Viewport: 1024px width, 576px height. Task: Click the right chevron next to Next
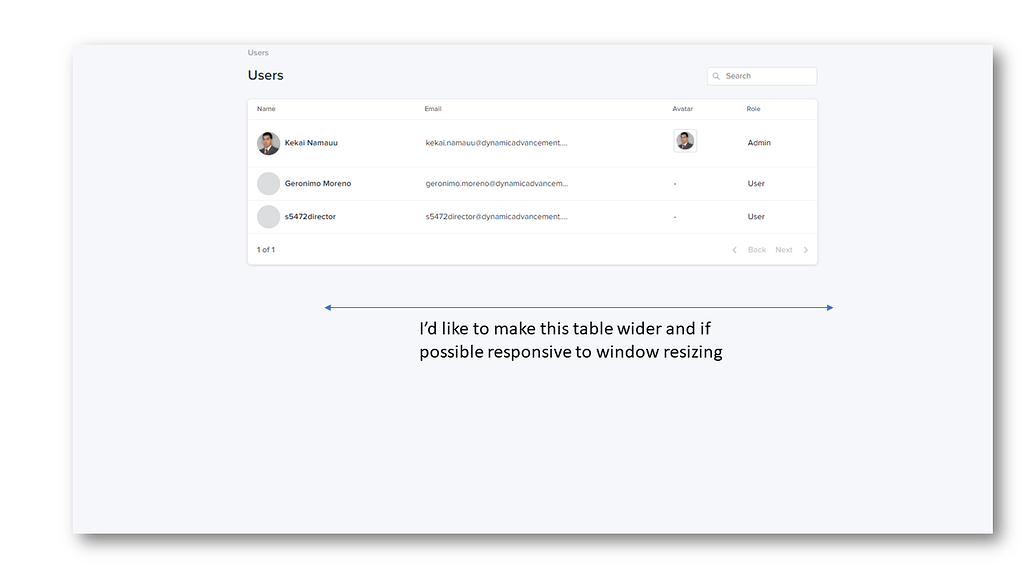[x=806, y=249]
